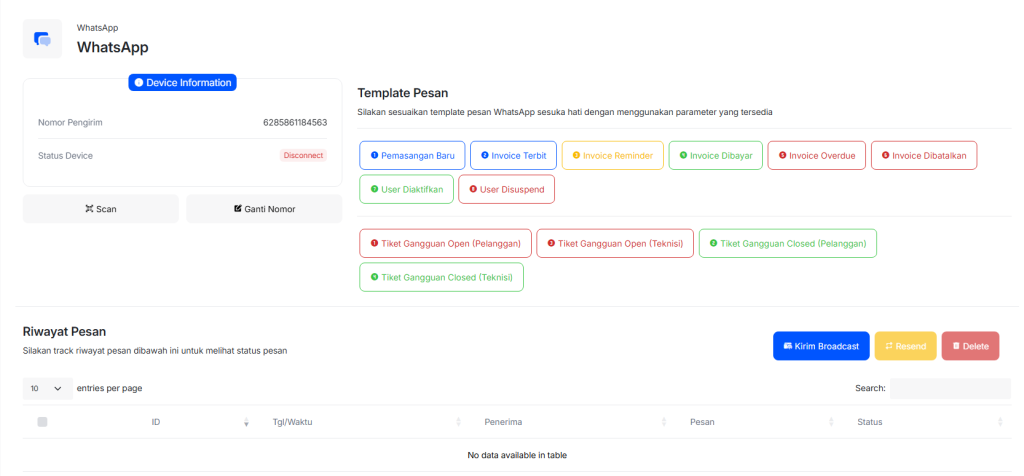Open the Invoice Dibayar template

tap(716, 155)
